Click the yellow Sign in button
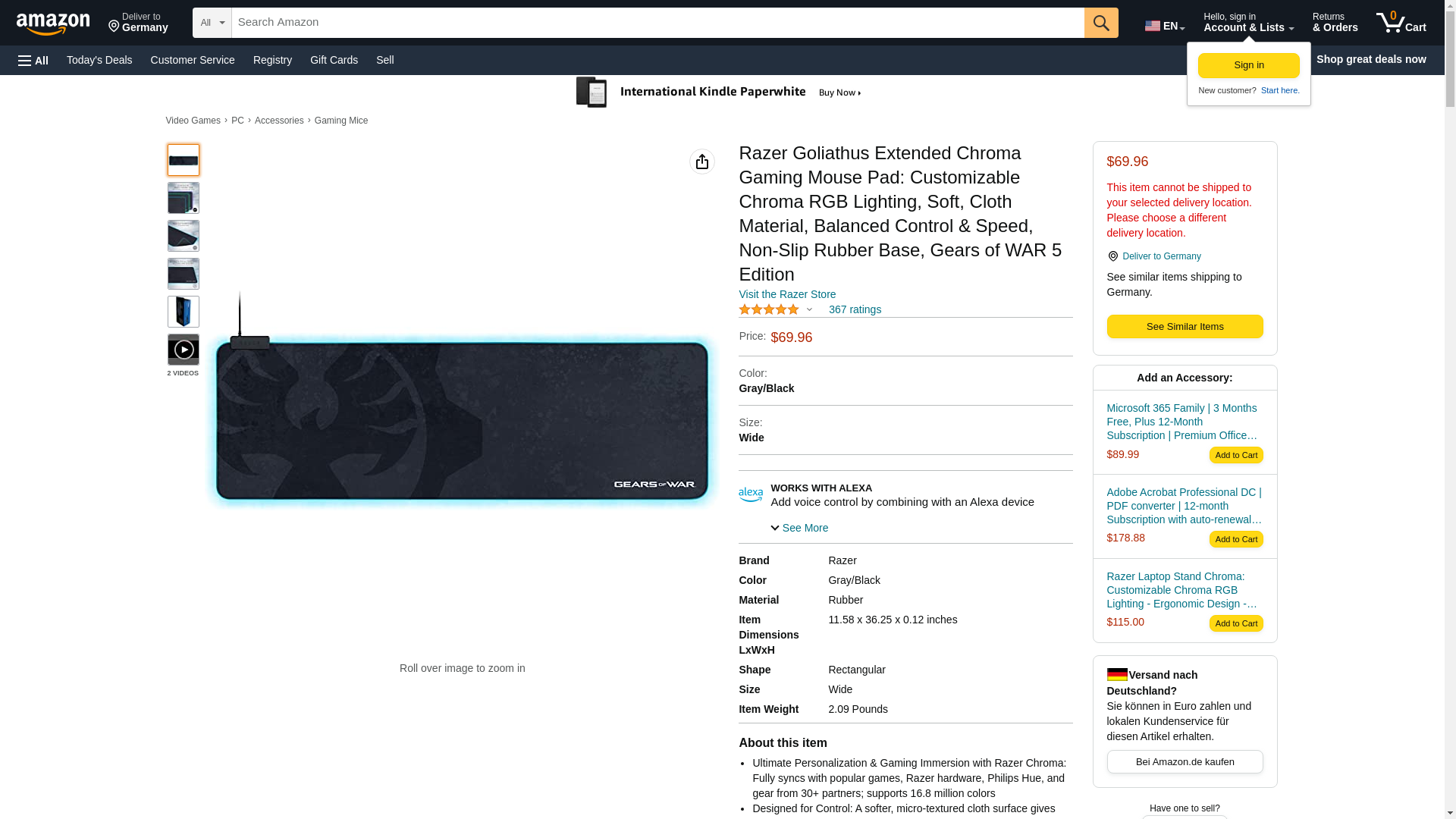Screen dimensions: 1456x819 click(x=1249, y=65)
